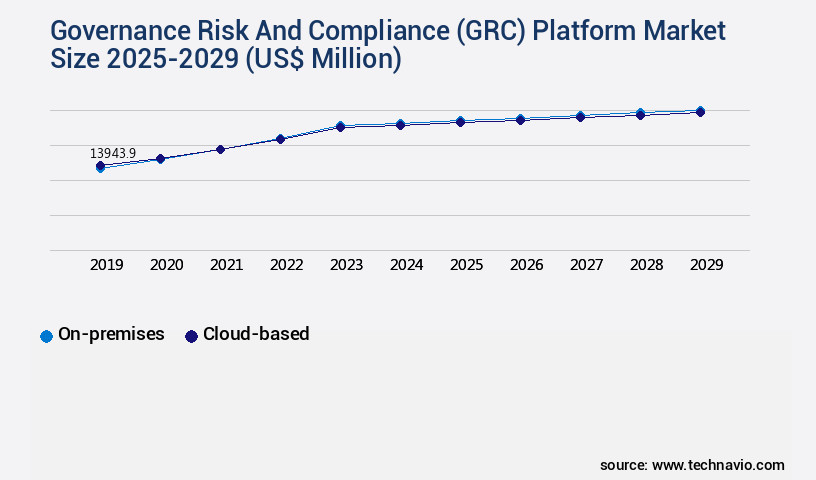Viewport: 816px width, 480px height.
Task: Click the chart title text
Action: coord(388,45)
